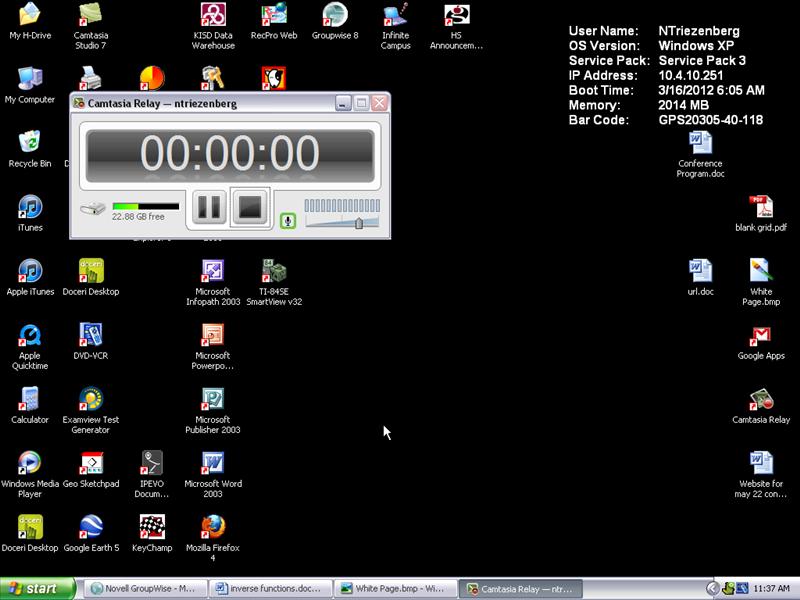
Task: Open the Windows start menu
Action: tap(37, 588)
